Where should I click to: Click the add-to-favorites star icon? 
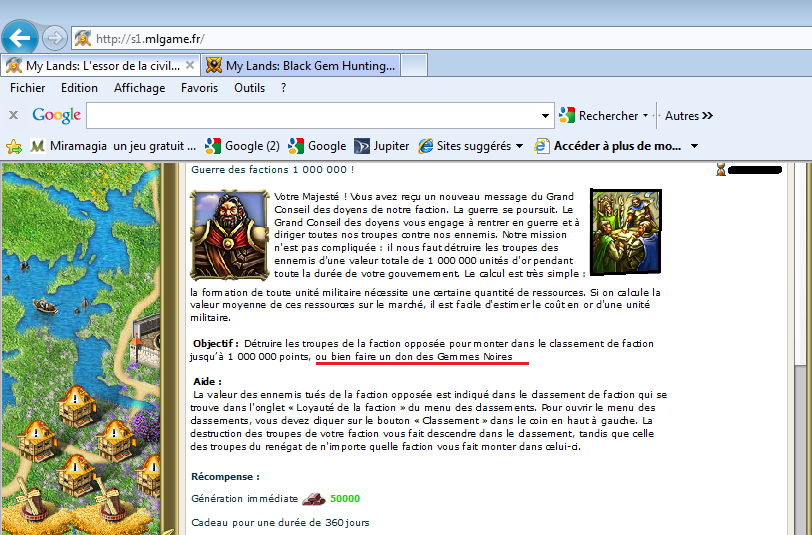pyautogui.click(x=14, y=146)
